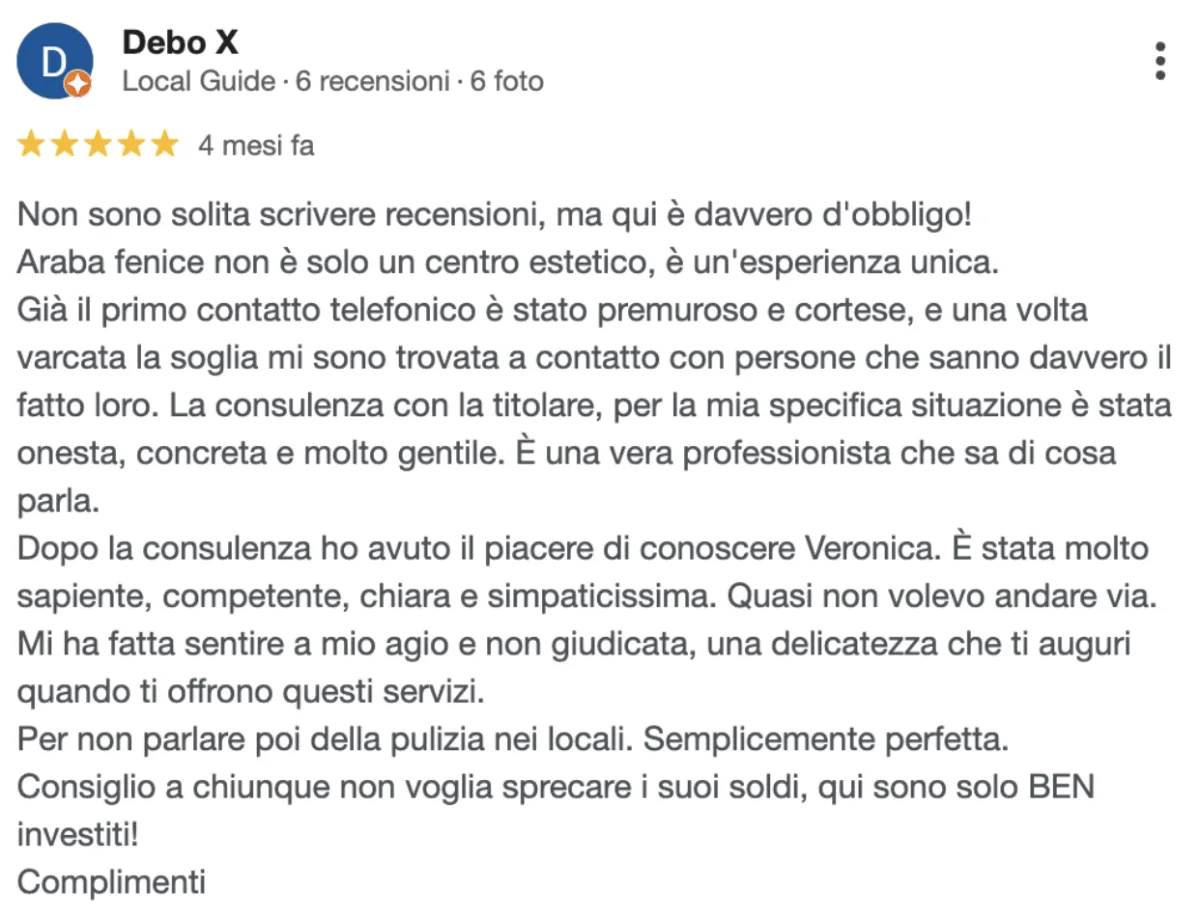
Task: Click the word 'investiti!' near the end
Action: point(77,832)
